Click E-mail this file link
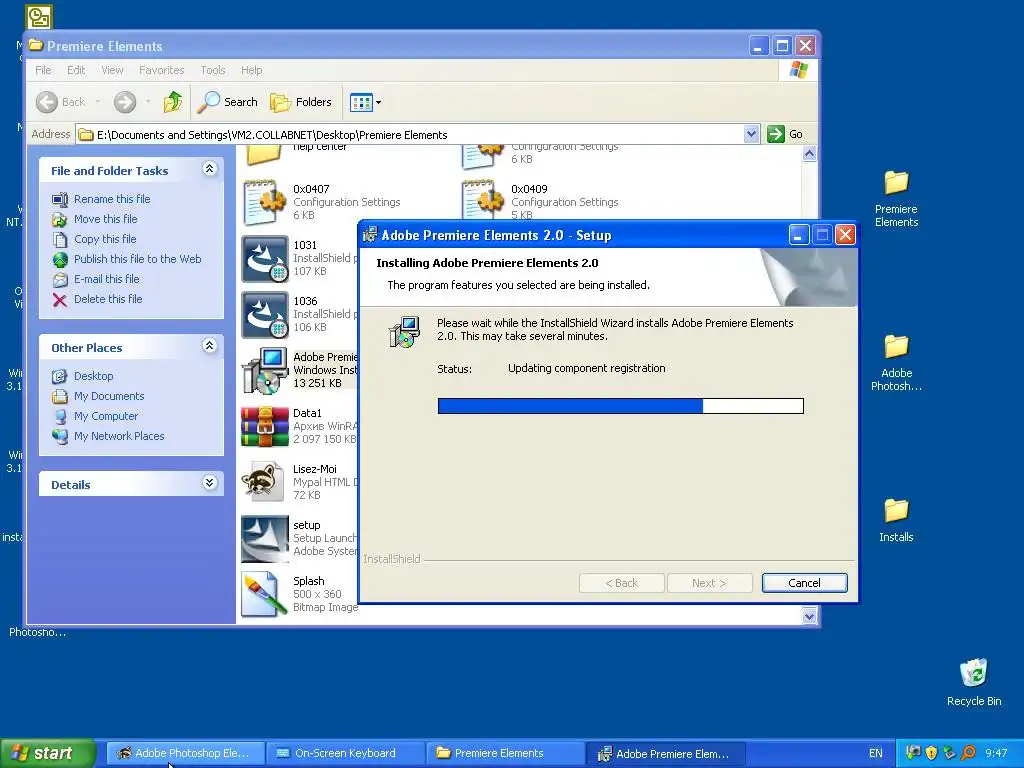 tap(106, 279)
